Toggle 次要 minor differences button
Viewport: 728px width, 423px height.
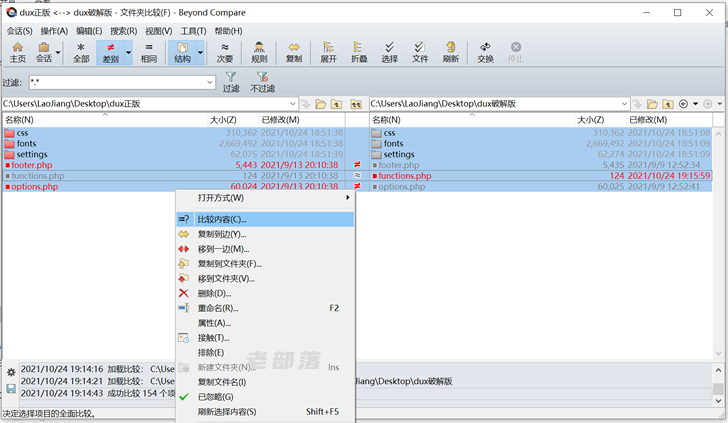pyautogui.click(x=225, y=52)
